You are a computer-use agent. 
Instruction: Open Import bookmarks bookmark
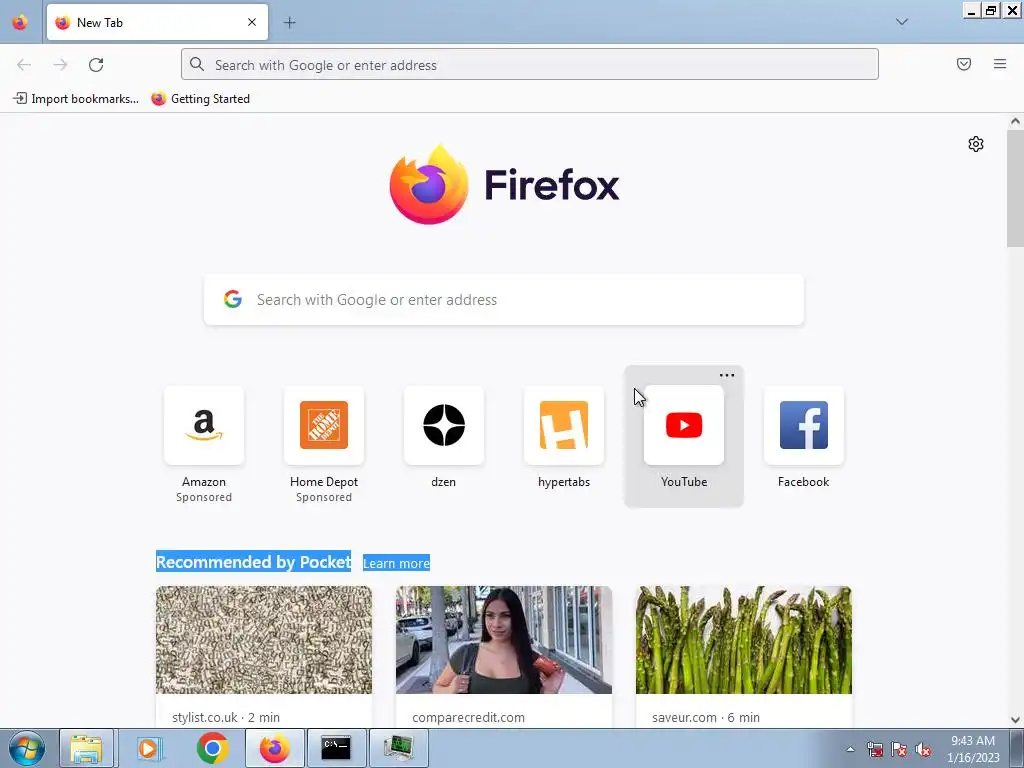pos(76,99)
